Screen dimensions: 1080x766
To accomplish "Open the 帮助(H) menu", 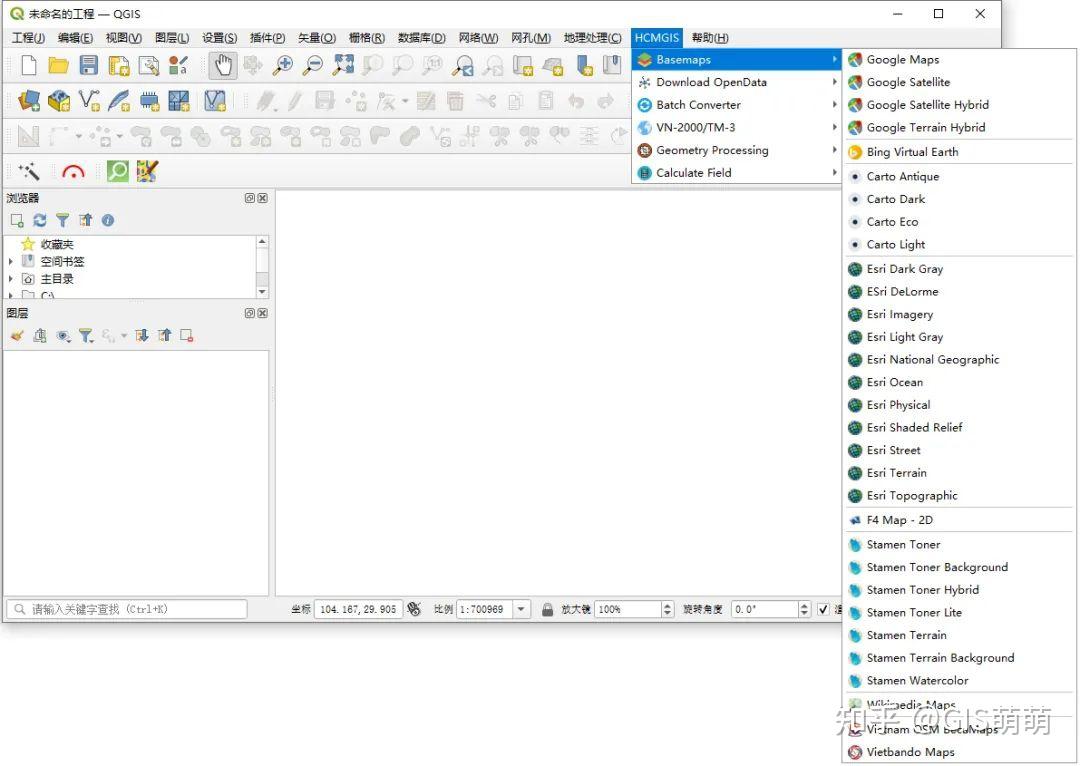I will (710, 38).
